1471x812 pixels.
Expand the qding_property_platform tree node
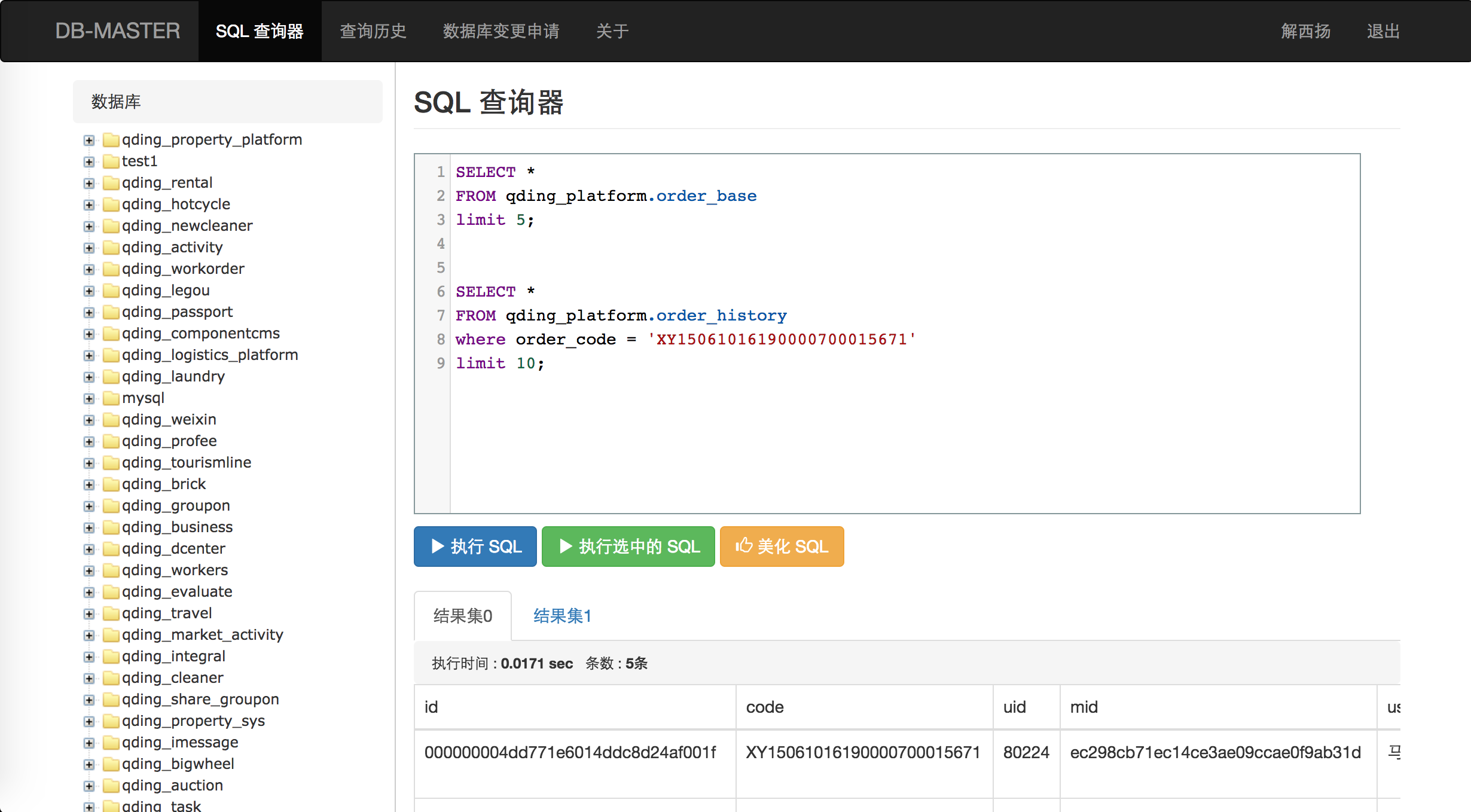coord(89,141)
